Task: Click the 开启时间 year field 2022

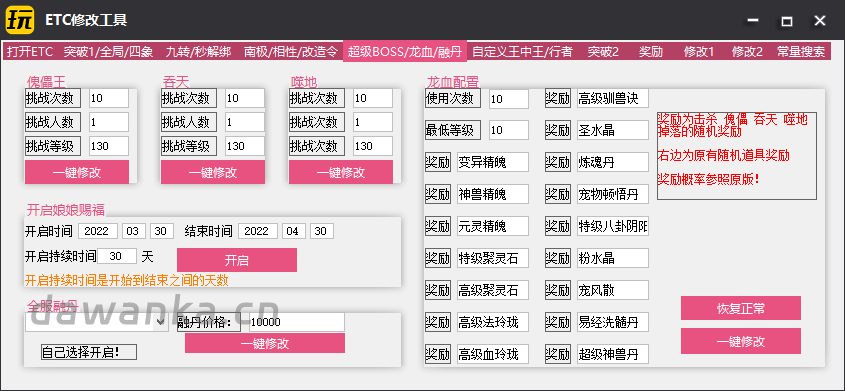Action: pos(98,231)
